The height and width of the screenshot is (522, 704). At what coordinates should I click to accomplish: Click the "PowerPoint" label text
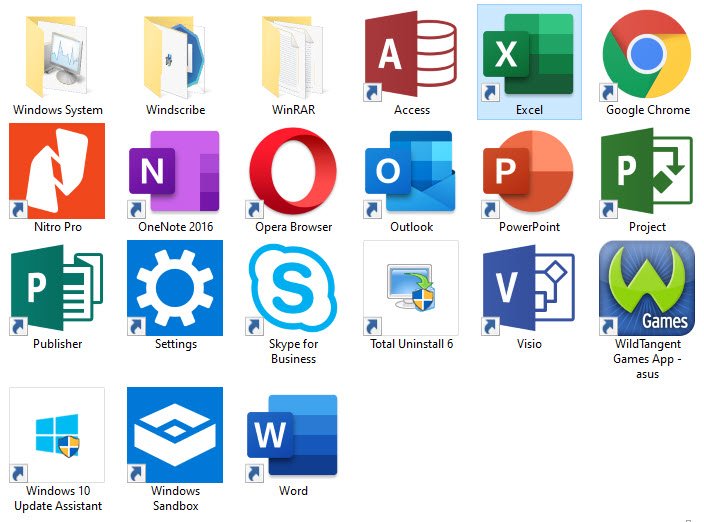(529, 227)
